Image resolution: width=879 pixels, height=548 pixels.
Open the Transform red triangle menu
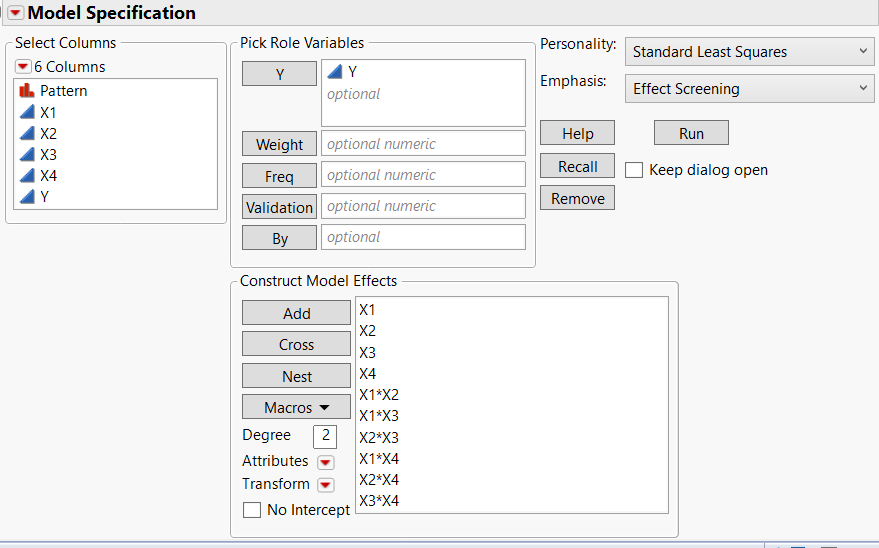pyautogui.click(x=325, y=485)
